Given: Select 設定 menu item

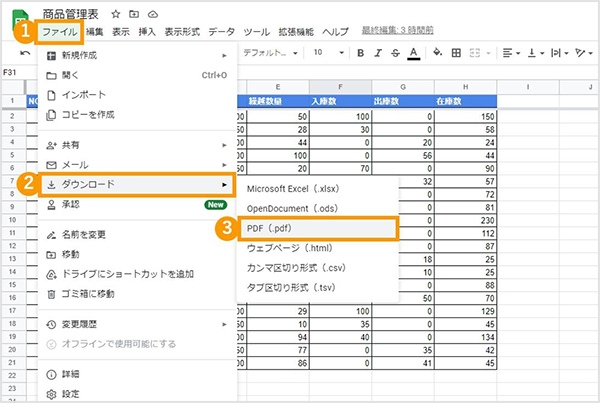Looking at the screenshot, I should click(x=137, y=394).
